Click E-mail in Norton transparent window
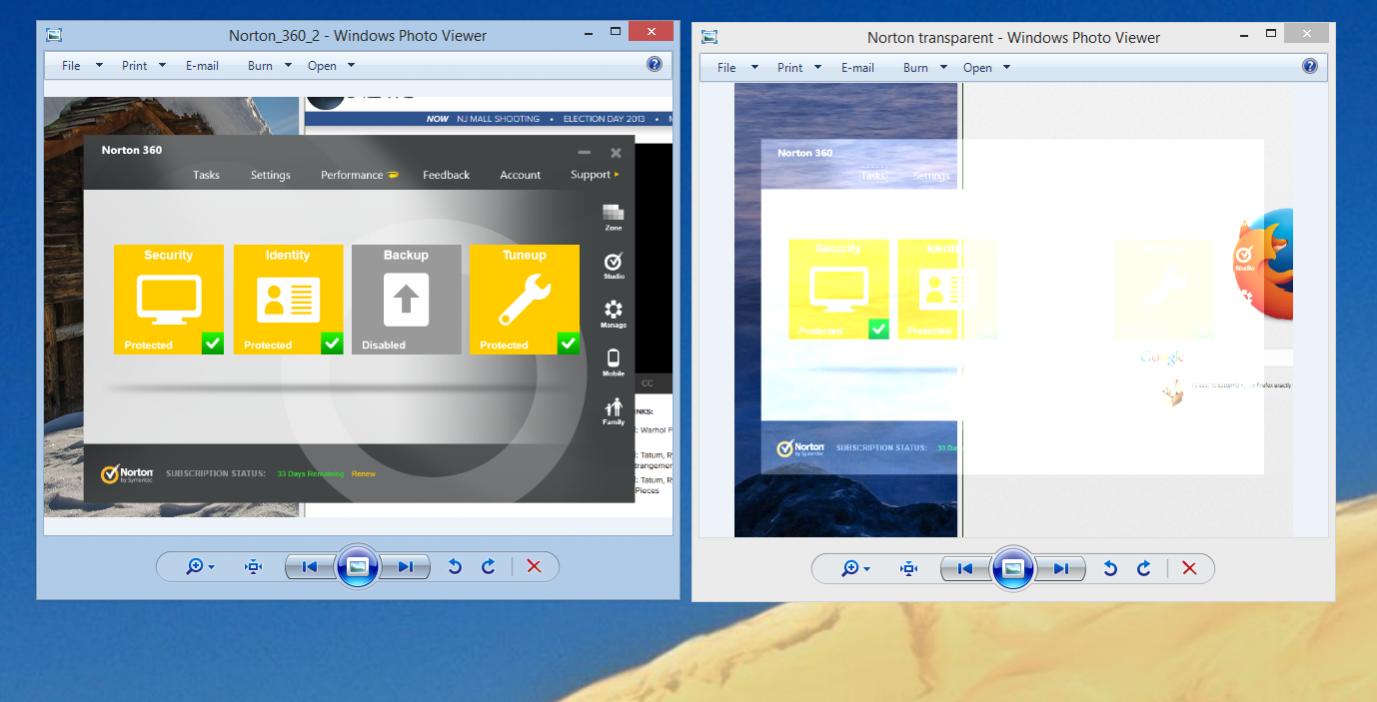The width and height of the screenshot is (1377, 702). coord(858,67)
